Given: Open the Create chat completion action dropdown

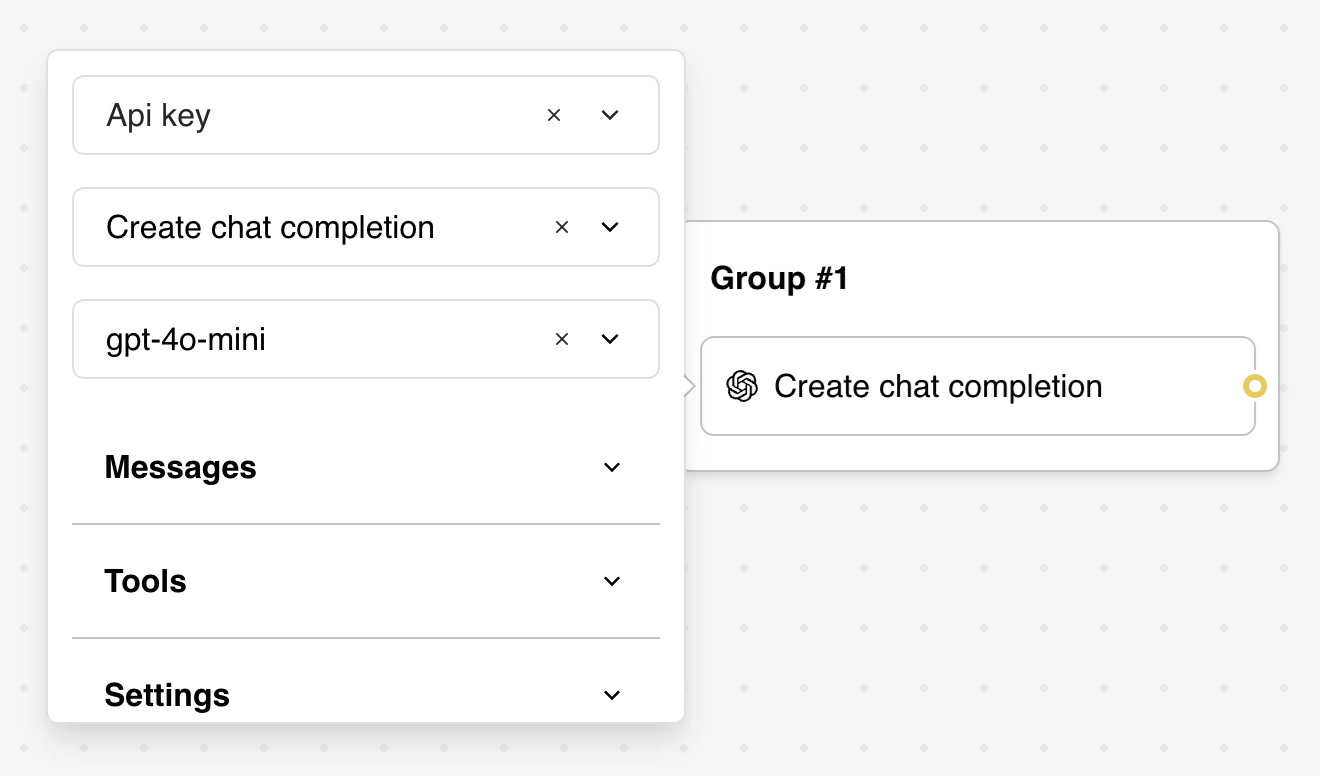Looking at the screenshot, I should tap(610, 227).
